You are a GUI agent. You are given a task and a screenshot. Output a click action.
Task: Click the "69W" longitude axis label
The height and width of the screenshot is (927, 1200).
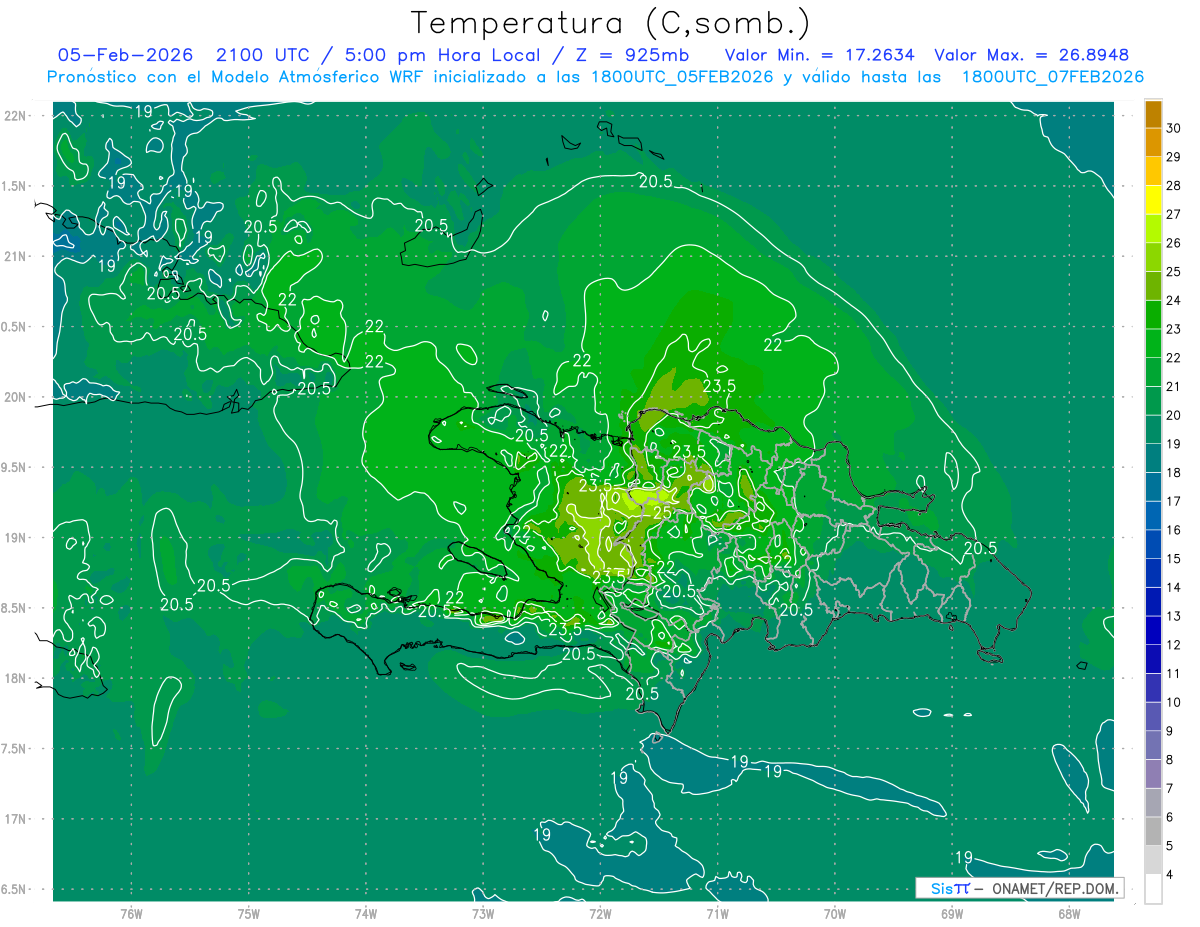(951, 913)
